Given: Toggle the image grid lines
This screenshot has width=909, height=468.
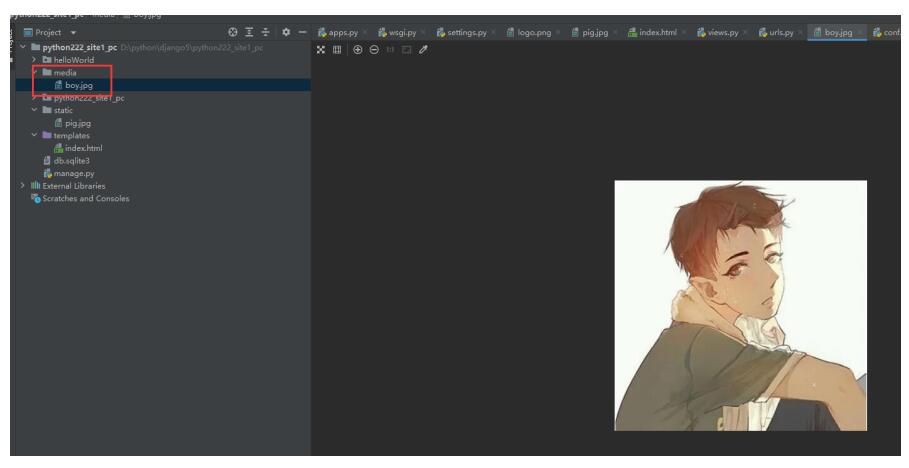Looking at the screenshot, I should pos(336,50).
